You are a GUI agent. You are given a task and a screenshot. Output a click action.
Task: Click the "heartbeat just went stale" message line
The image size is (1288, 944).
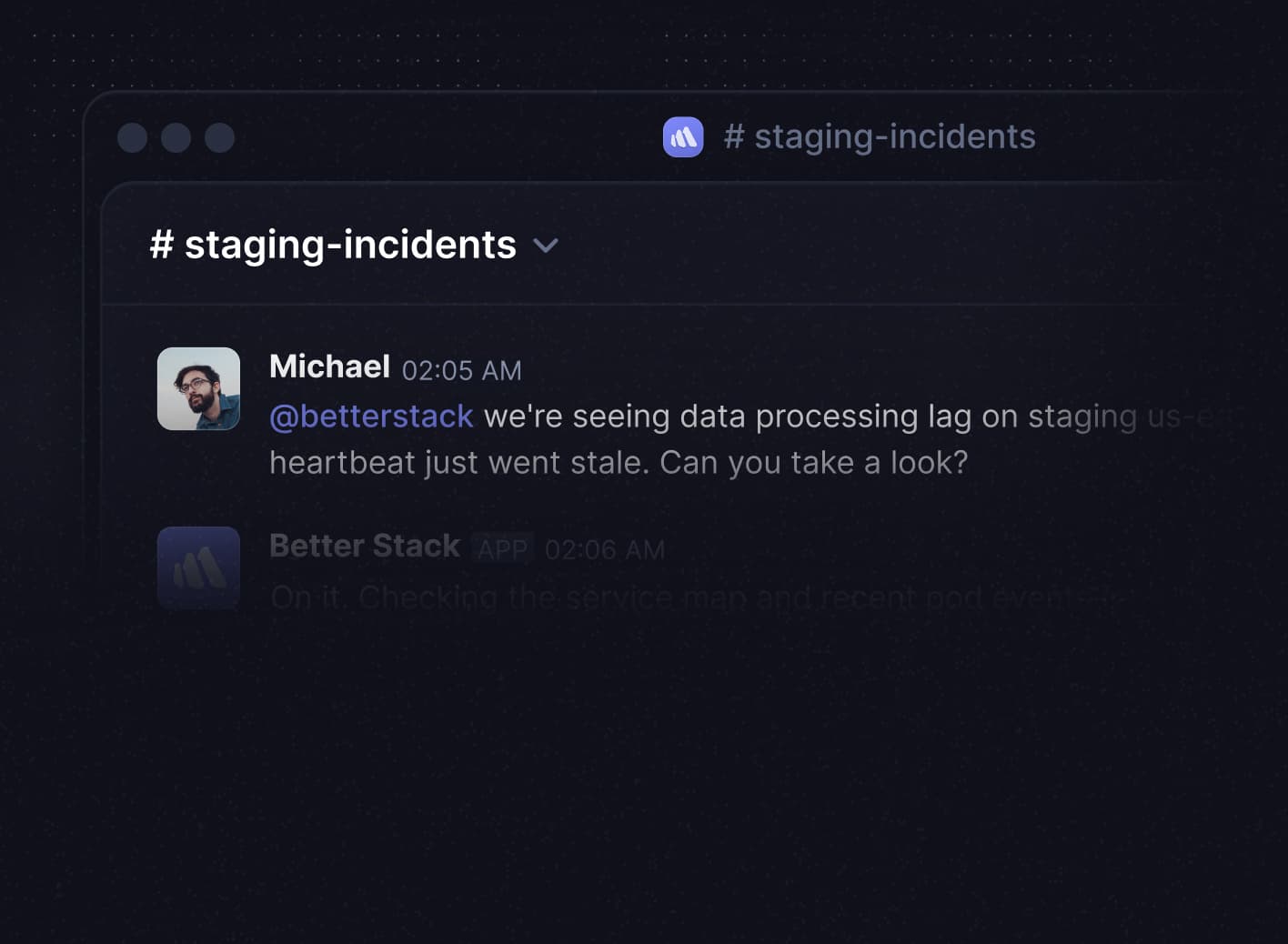tap(619, 463)
